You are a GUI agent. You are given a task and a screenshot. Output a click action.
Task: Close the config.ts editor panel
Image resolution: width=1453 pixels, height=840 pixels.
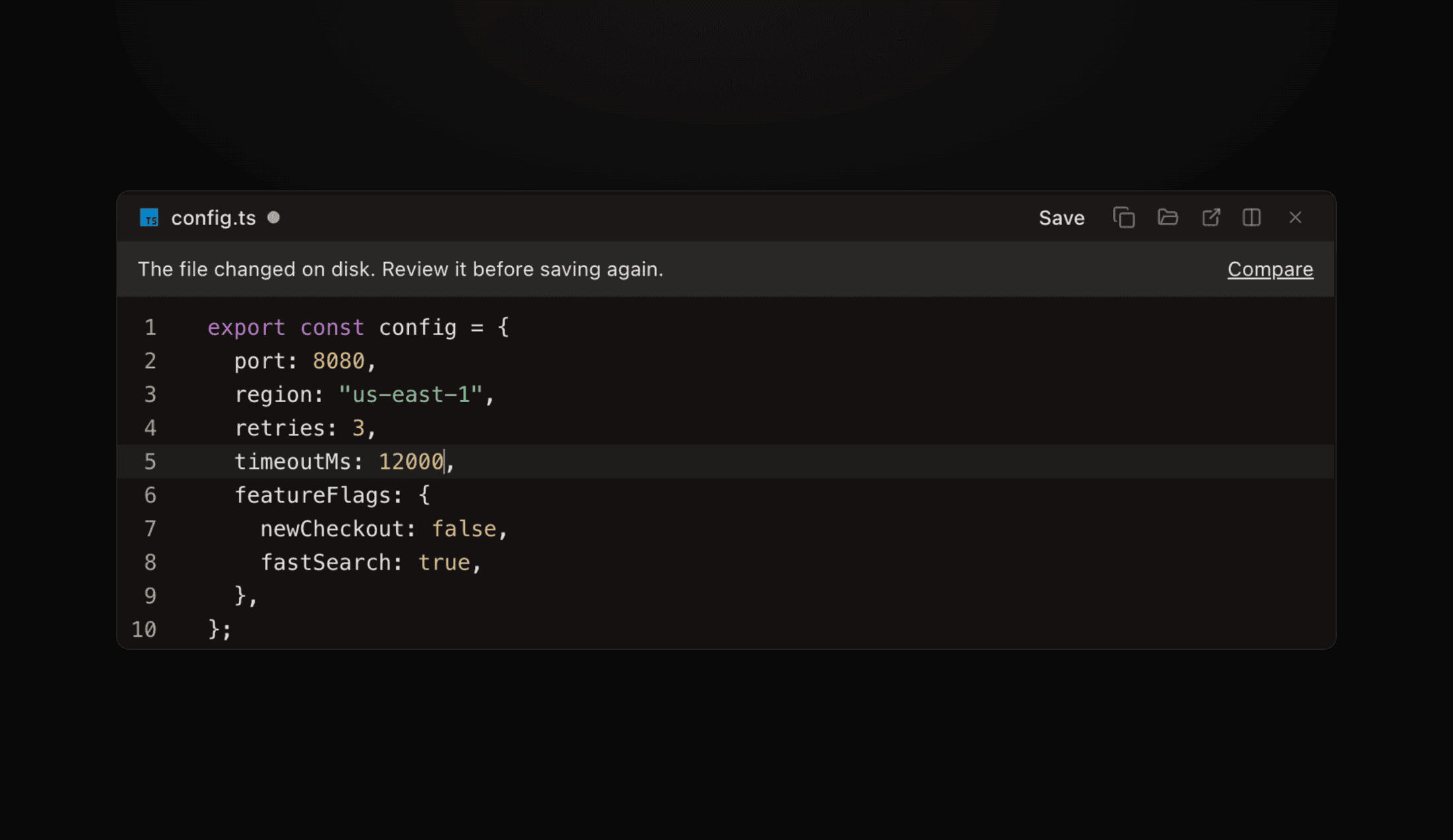tap(1295, 217)
